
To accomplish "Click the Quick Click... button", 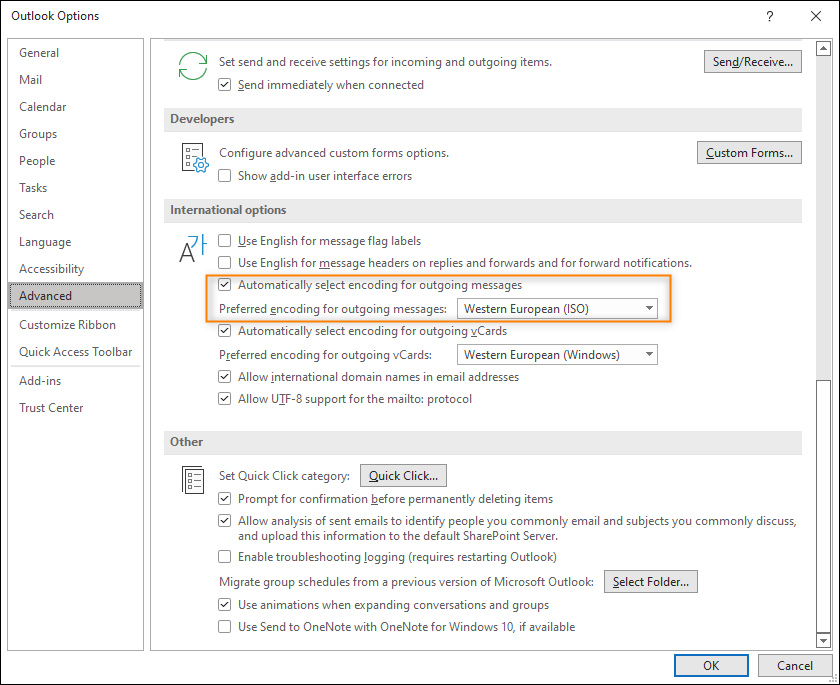I will (403, 476).
